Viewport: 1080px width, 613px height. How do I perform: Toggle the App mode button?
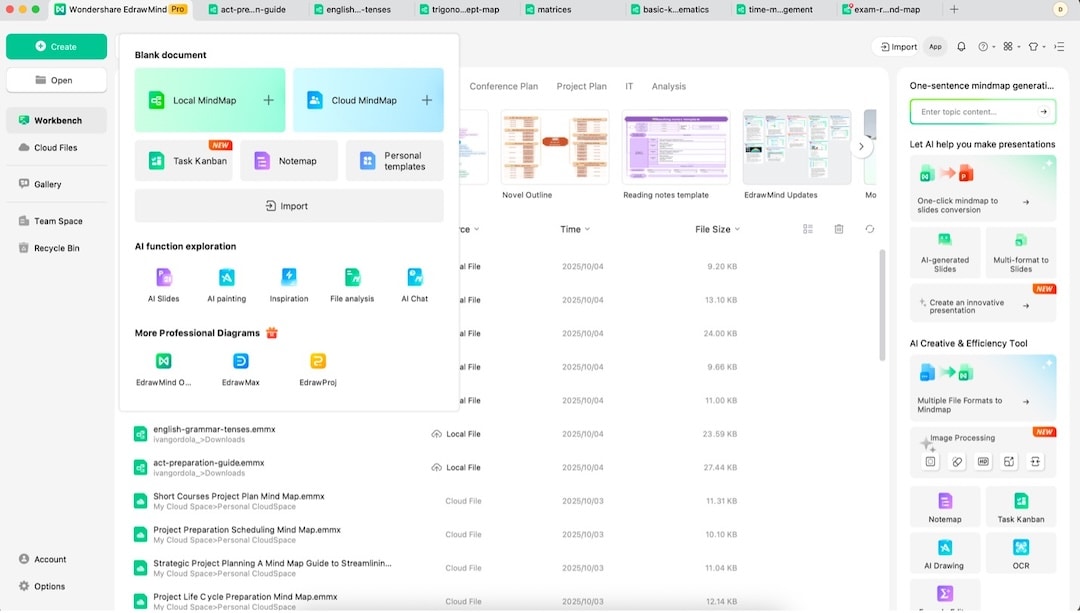(x=935, y=46)
